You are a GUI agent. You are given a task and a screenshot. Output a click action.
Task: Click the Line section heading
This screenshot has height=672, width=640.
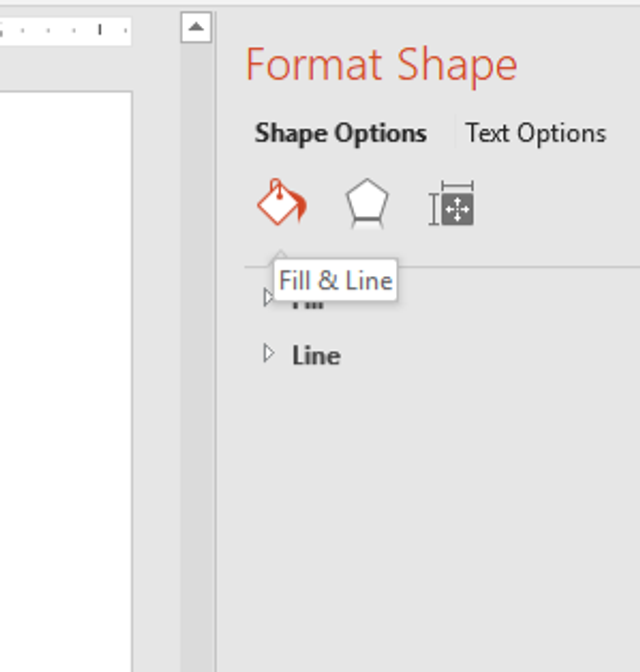(316, 355)
